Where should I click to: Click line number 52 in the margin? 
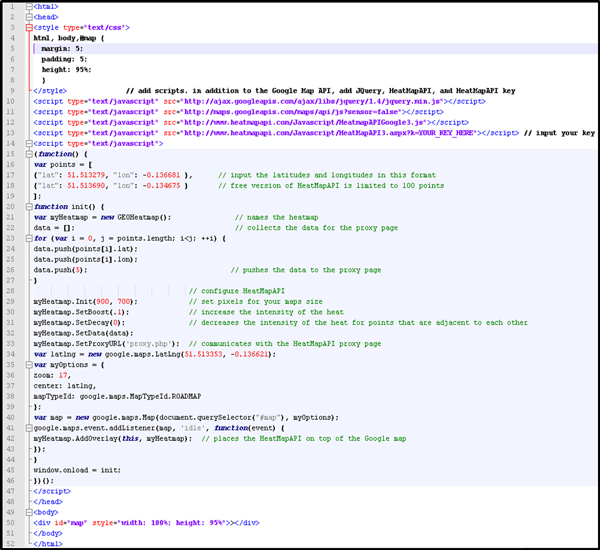pos(10,543)
